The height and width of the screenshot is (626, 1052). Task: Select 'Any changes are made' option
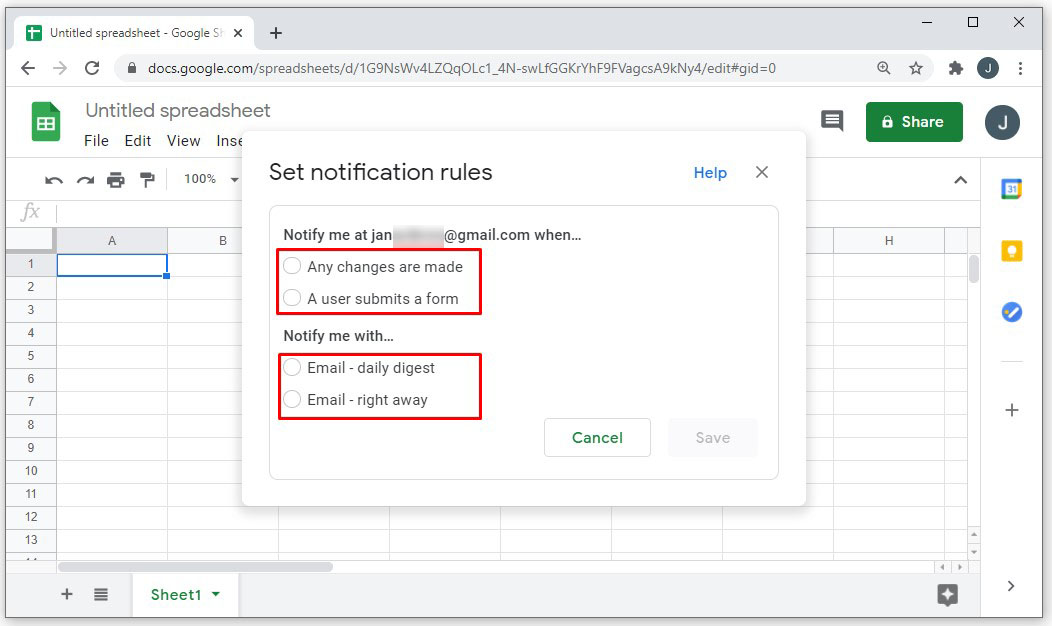(292, 266)
